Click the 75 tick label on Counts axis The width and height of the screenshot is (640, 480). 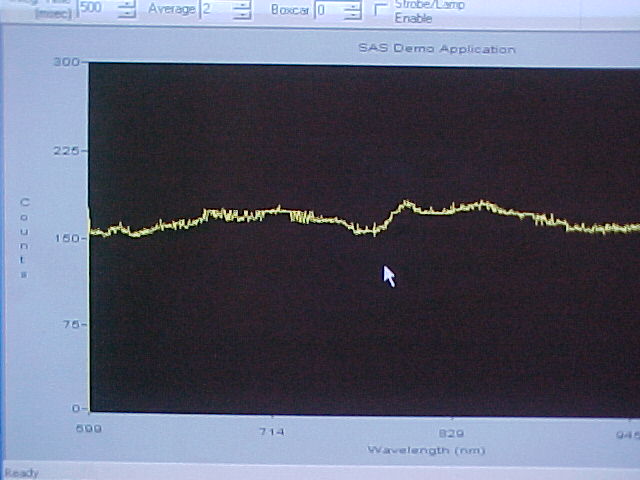coord(71,324)
